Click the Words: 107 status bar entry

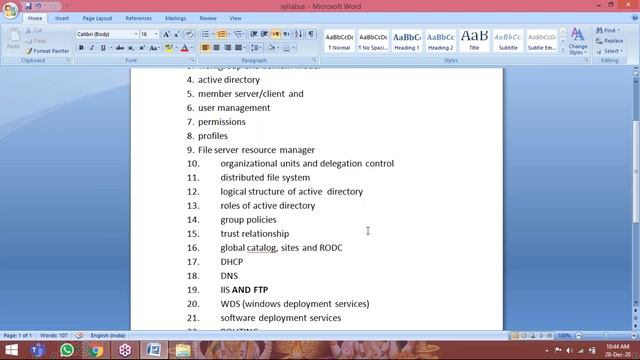click(x=53, y=336)
